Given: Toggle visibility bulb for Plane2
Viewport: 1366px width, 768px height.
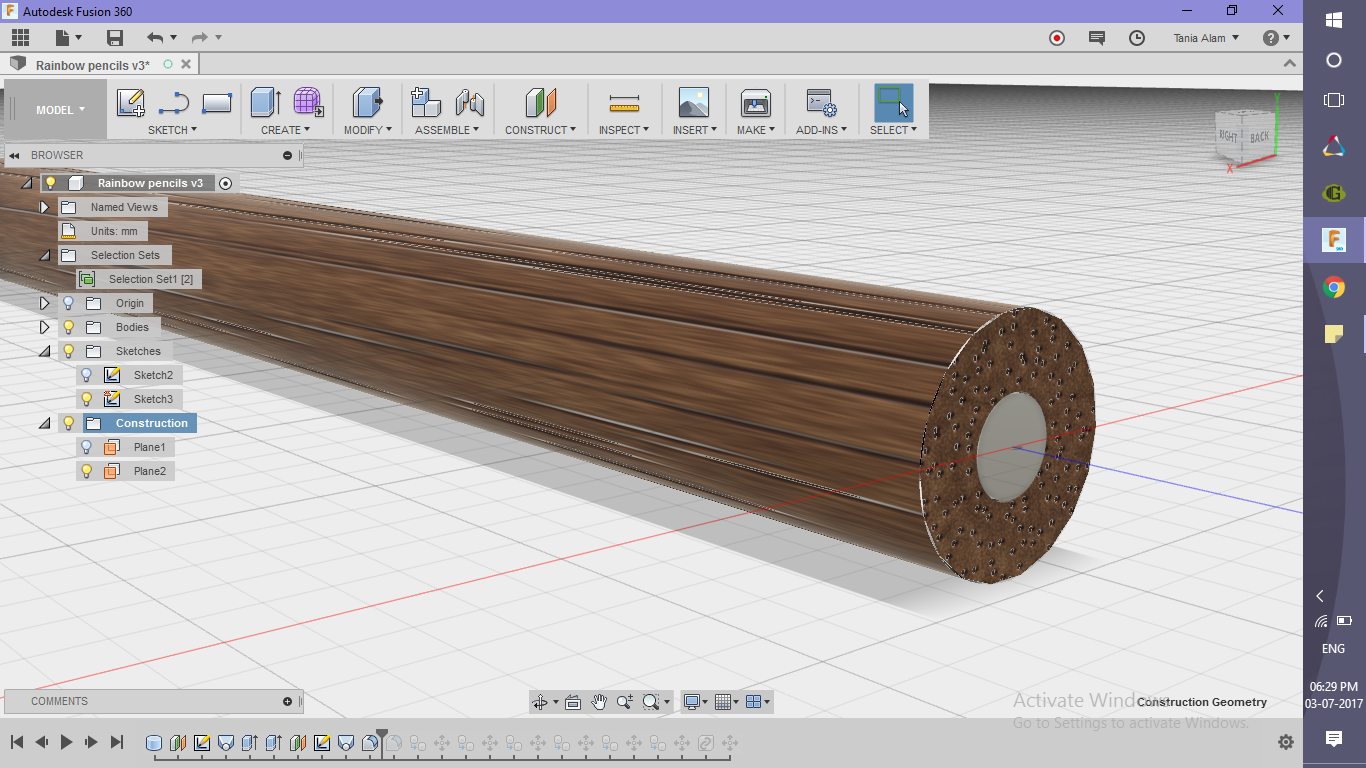Looking at the screenshot, I should click(x=86, y=471).
